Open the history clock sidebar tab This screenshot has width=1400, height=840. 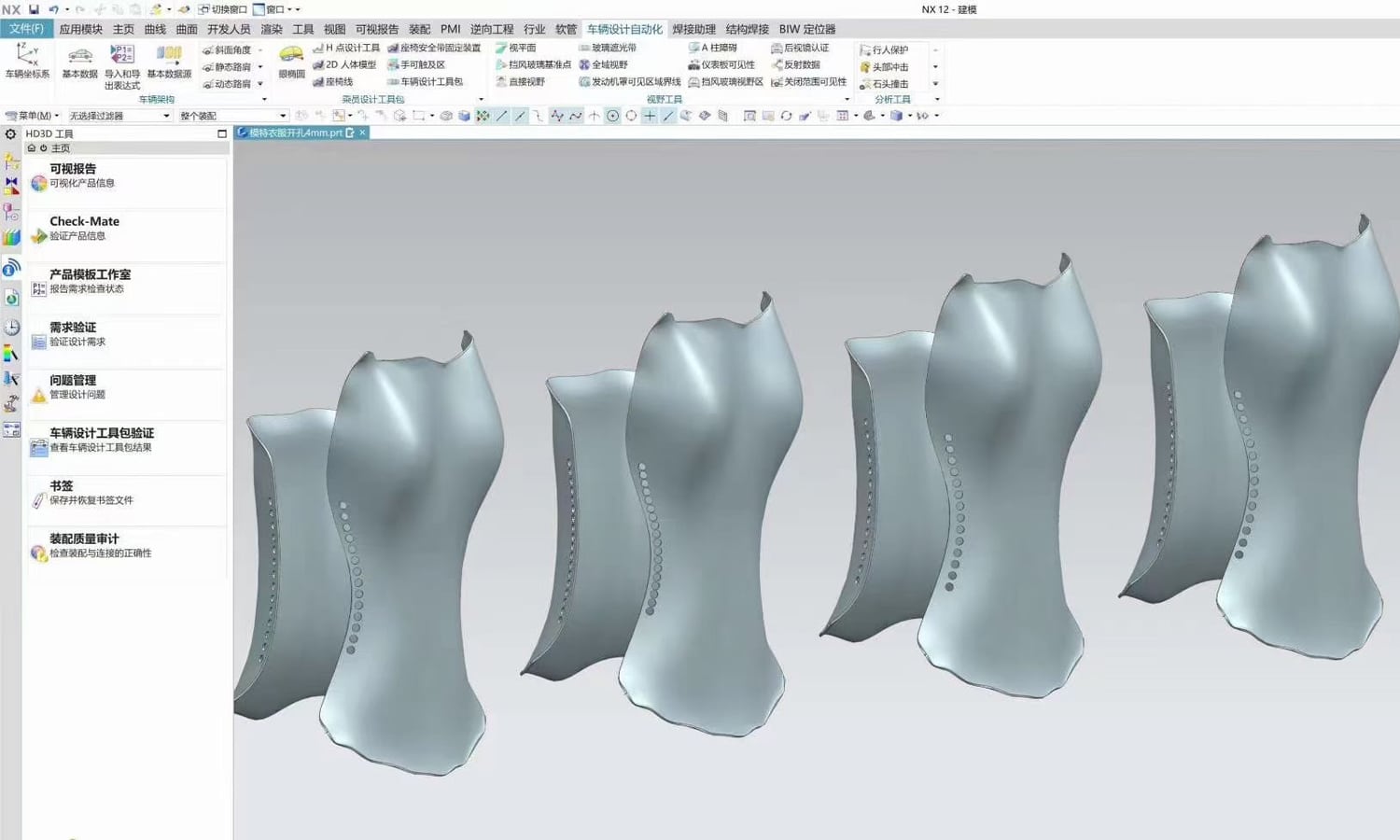tap(11, 328)
